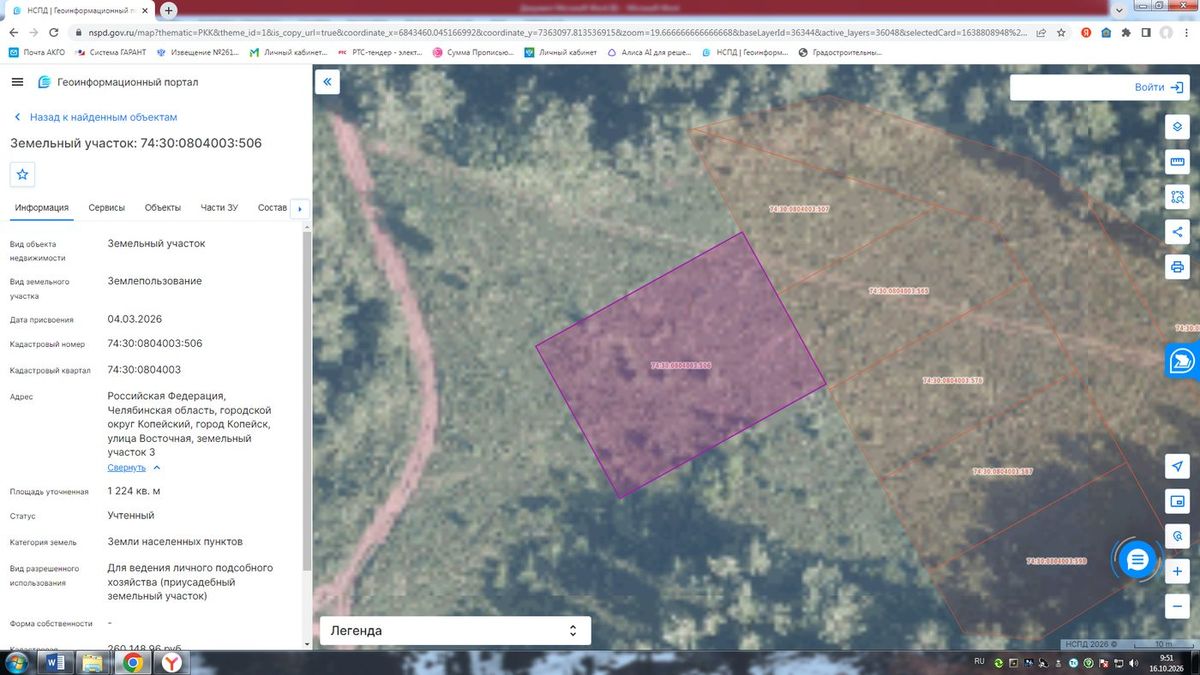This screenshot has height=675, width=1200.
Task: Open the Алиса AI bookmark
Action: coord(648,52)
